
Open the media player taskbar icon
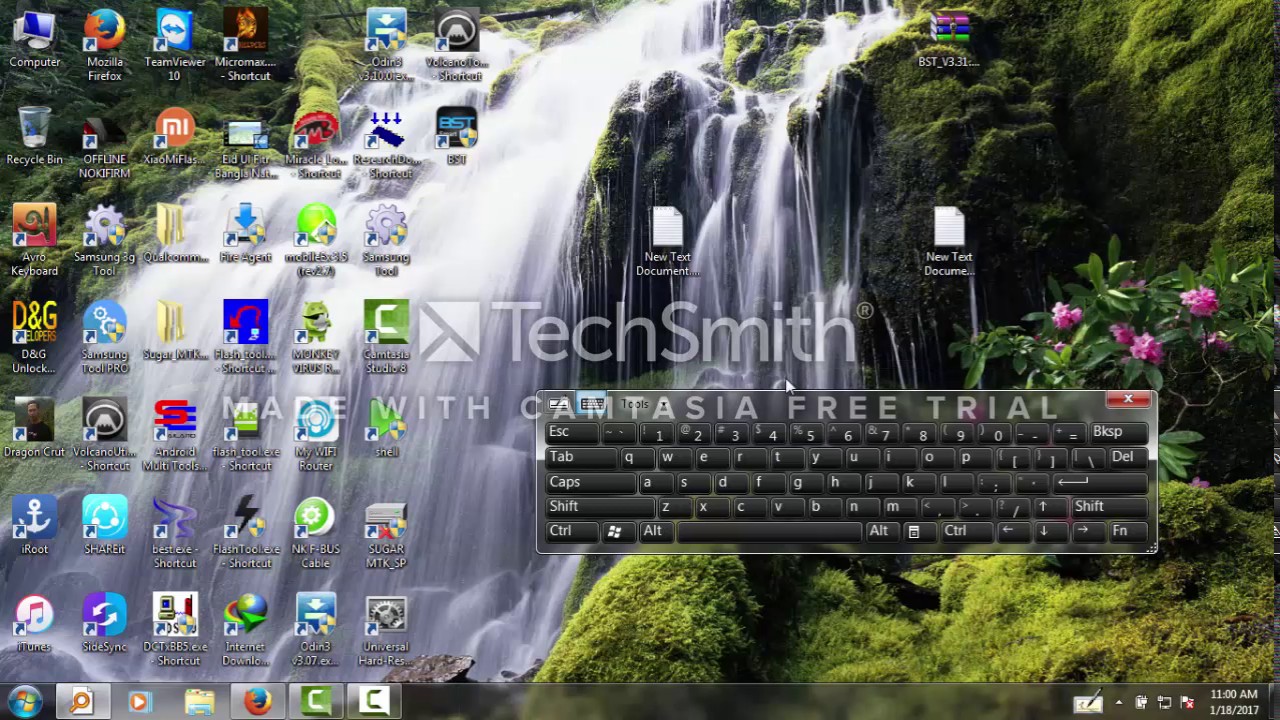click(x=139, y=702)
